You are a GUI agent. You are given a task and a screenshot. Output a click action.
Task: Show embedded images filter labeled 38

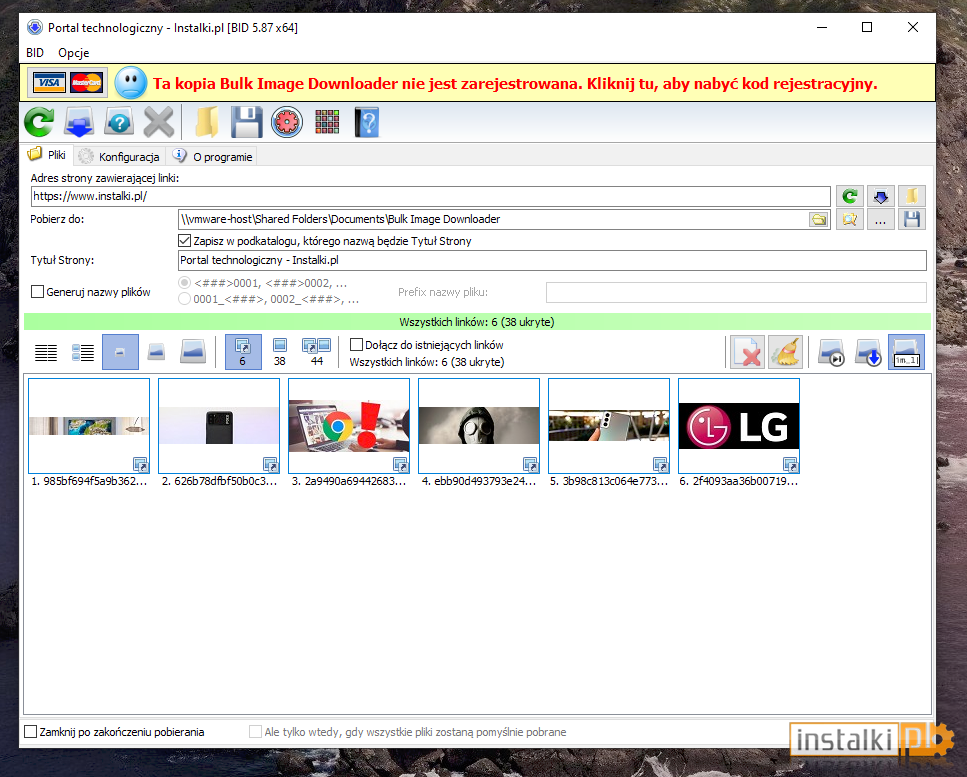pos(280,352)
